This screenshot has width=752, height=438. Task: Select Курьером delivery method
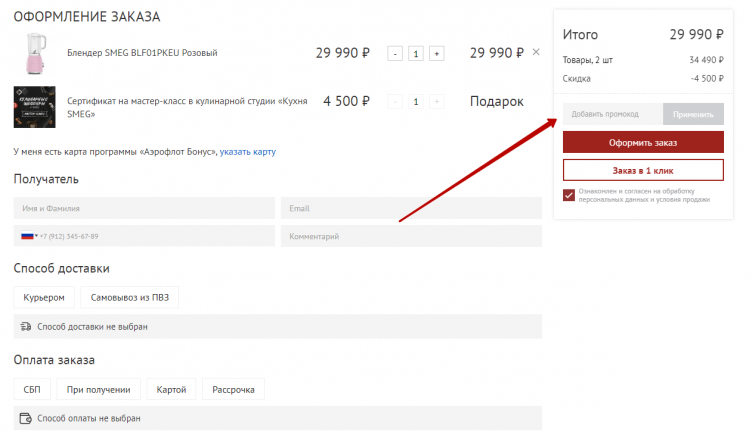44,297
